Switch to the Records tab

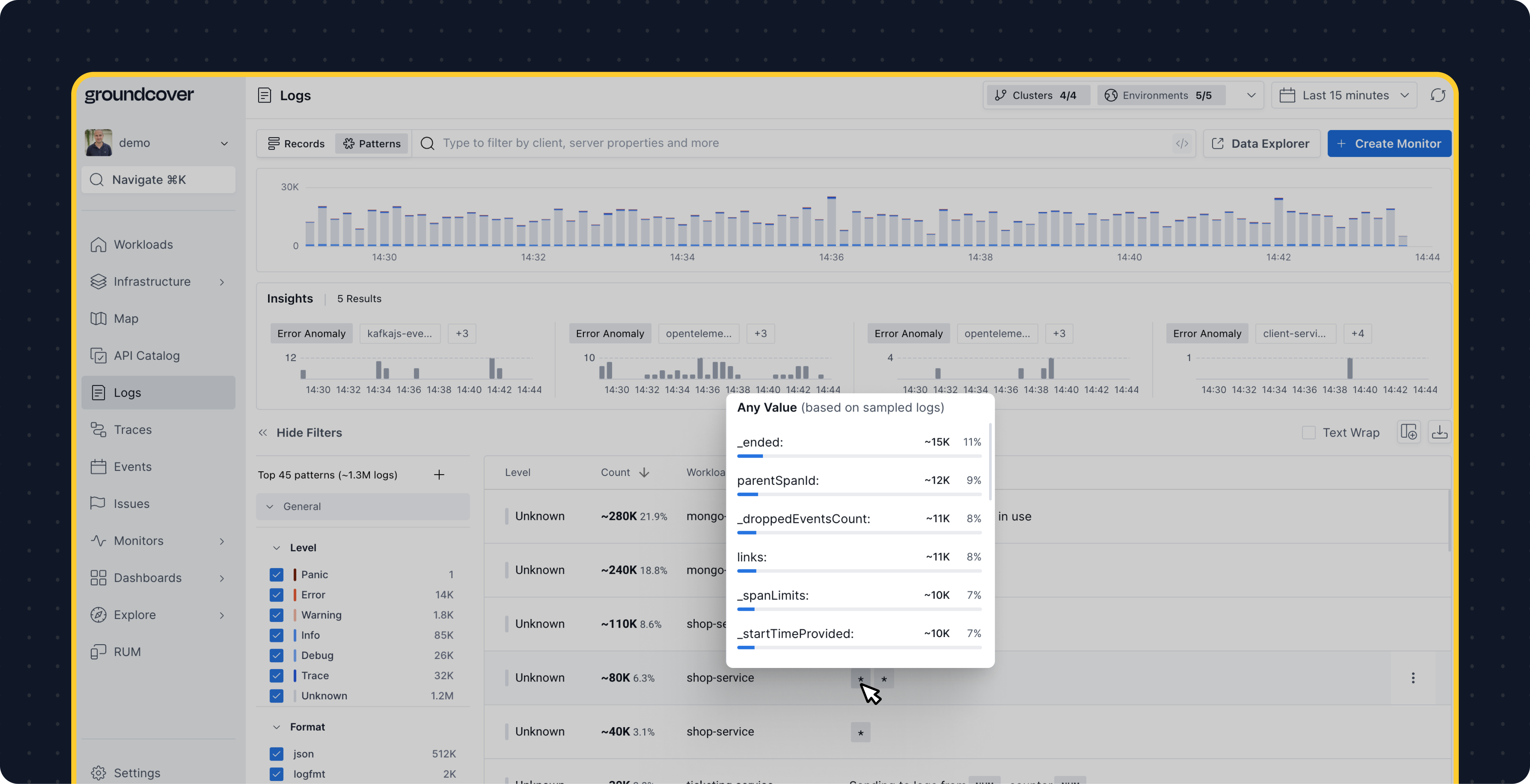pos(296,144)
